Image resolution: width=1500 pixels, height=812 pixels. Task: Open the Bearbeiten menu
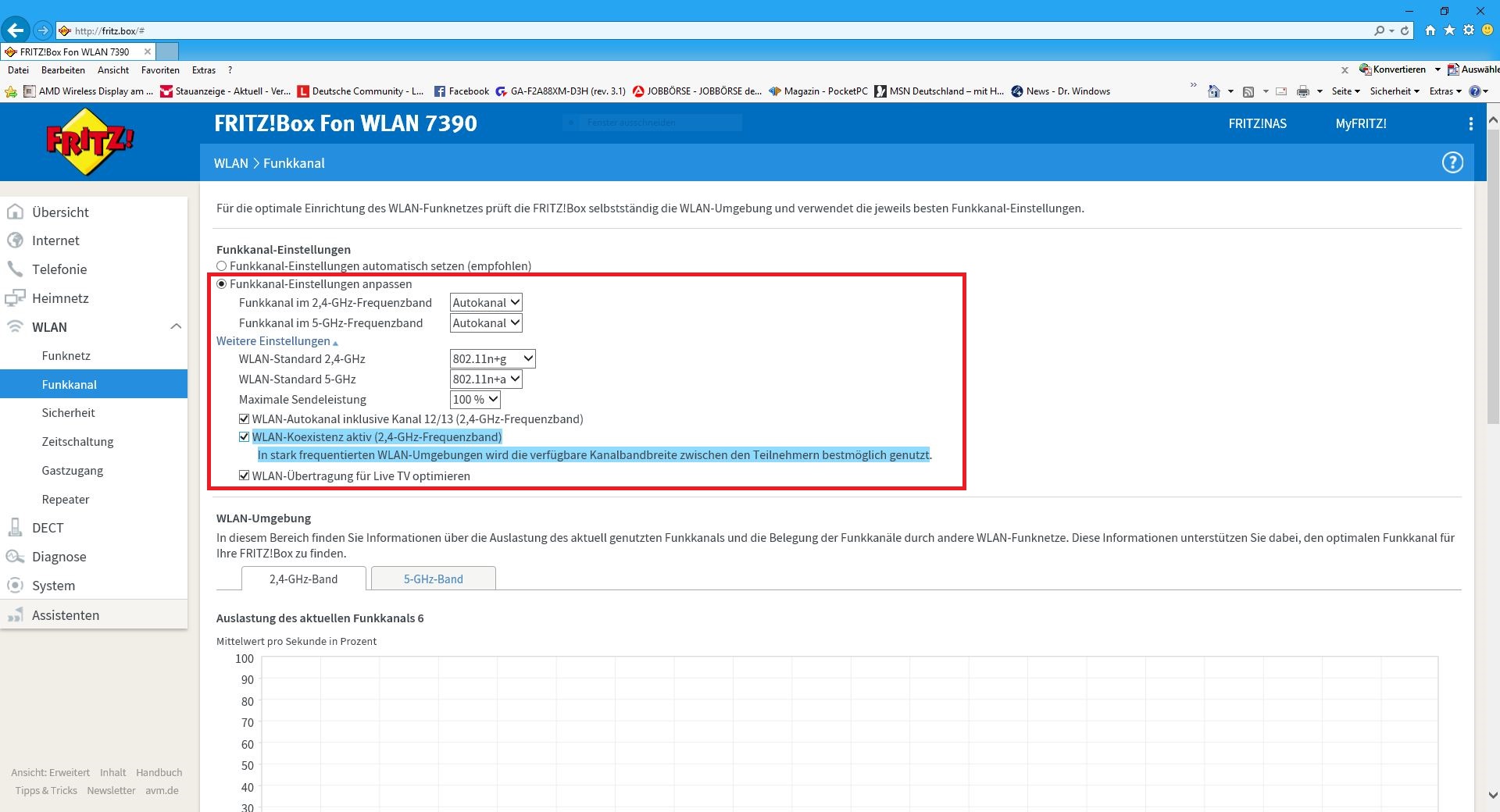click(x=63, y=69)
